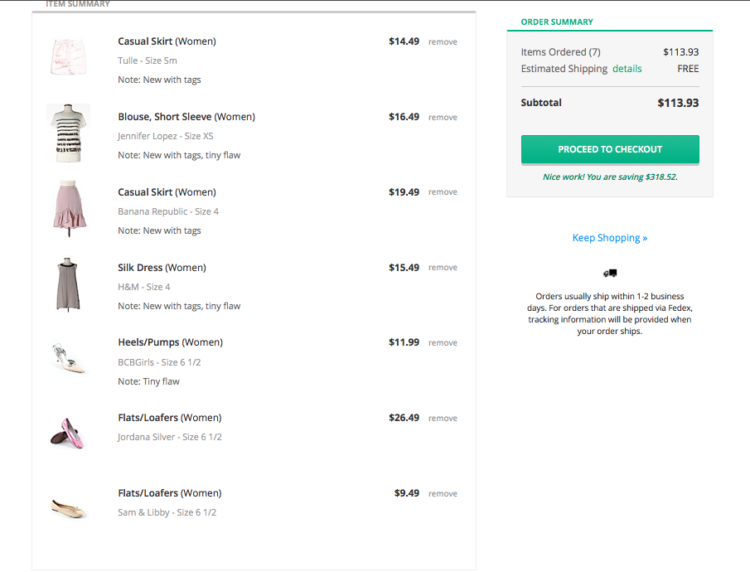Click the shipping truck icon
Image resolution: width=750 pixels, height=572 pixels.
(610, 273)
